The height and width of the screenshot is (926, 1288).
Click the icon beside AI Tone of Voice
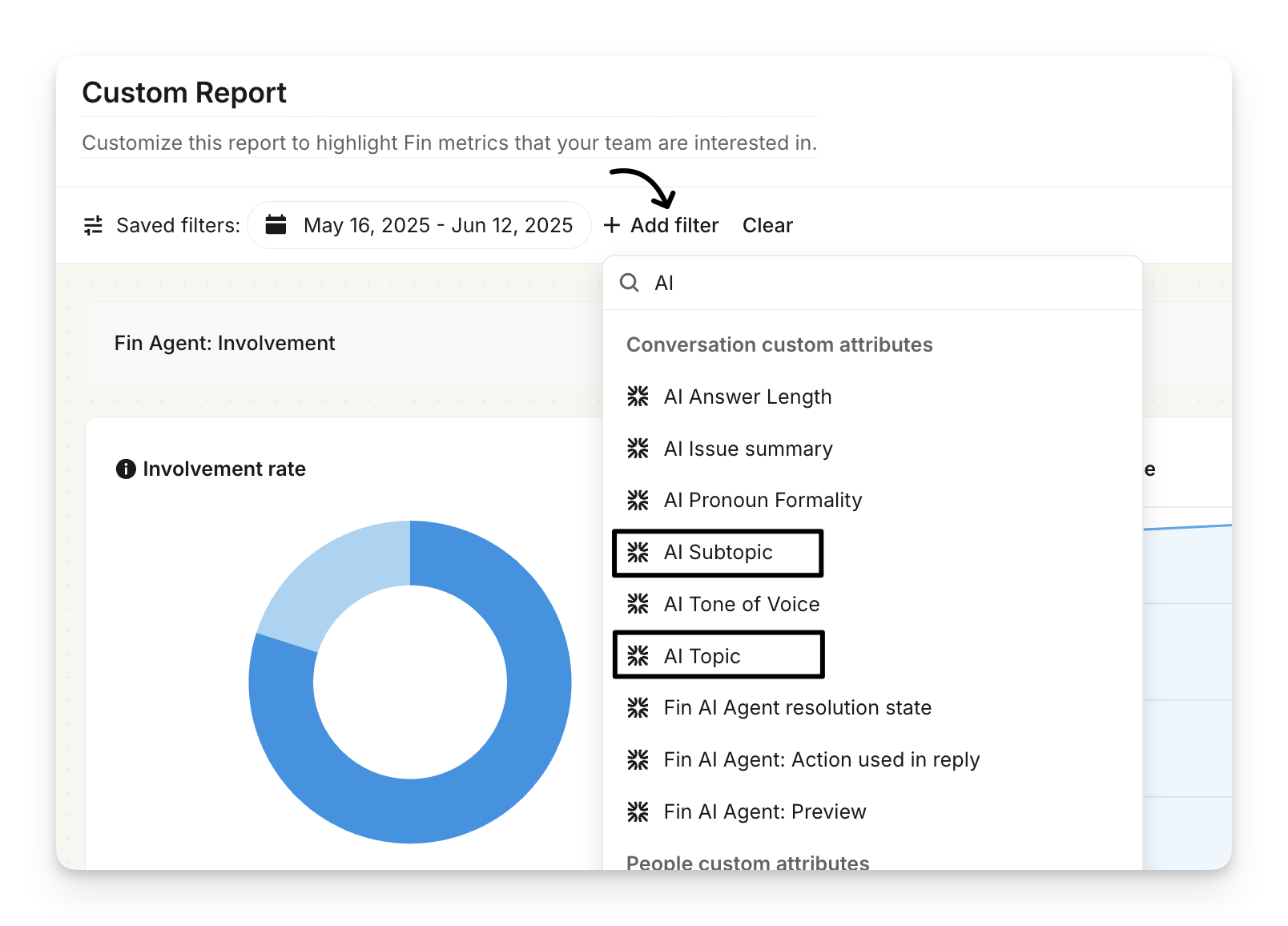(638, 604)
